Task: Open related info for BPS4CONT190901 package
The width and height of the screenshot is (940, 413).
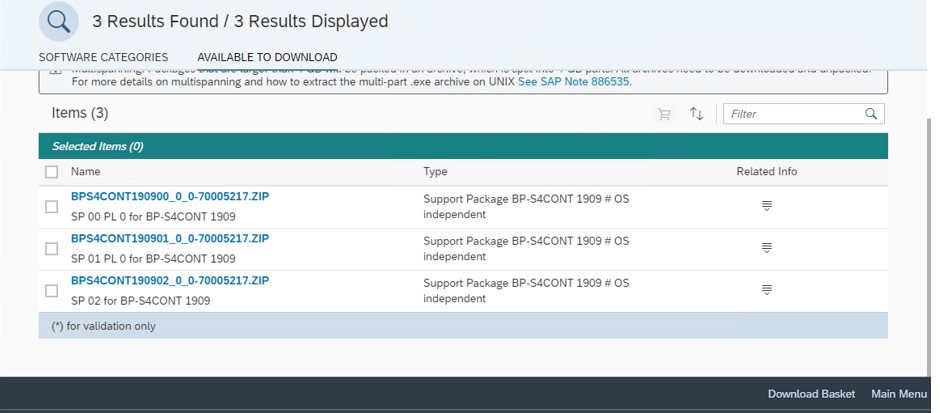Action: [766, 248]
